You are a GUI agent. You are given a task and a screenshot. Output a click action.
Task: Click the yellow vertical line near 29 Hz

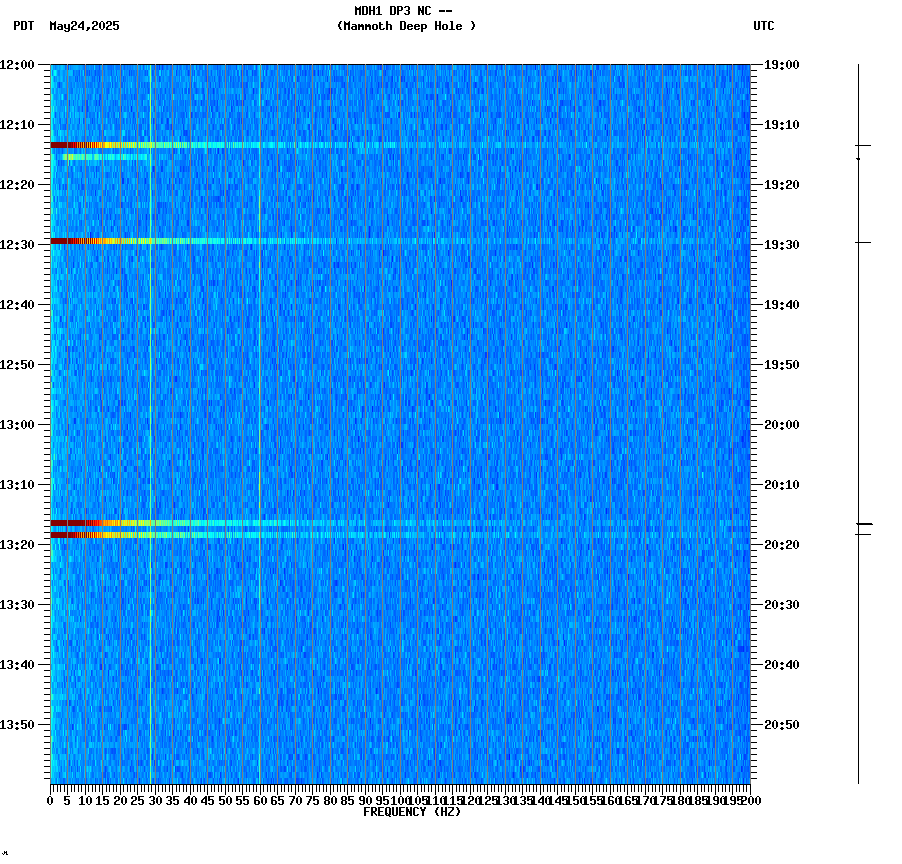click(150, 400)
